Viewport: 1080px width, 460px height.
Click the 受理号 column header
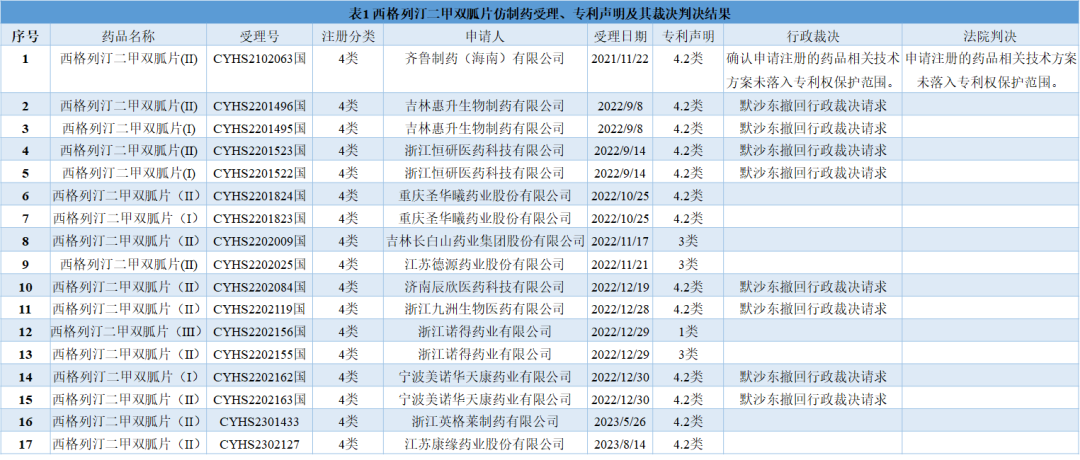259,36
